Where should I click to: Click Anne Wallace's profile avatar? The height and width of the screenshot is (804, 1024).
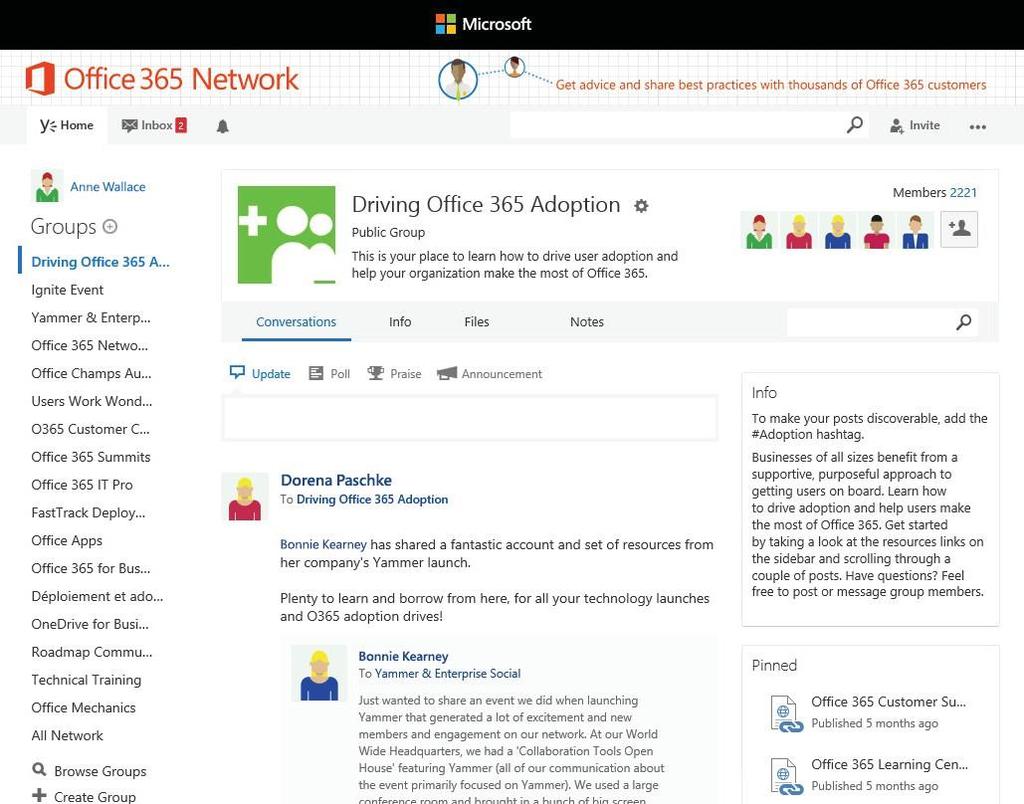[x=46, y=187]
